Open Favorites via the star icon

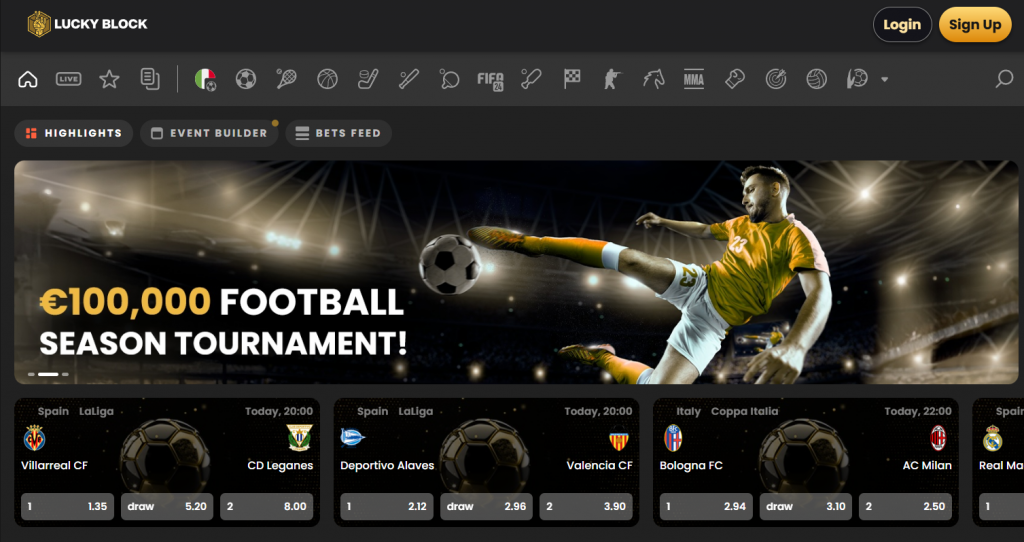(109, 80)
